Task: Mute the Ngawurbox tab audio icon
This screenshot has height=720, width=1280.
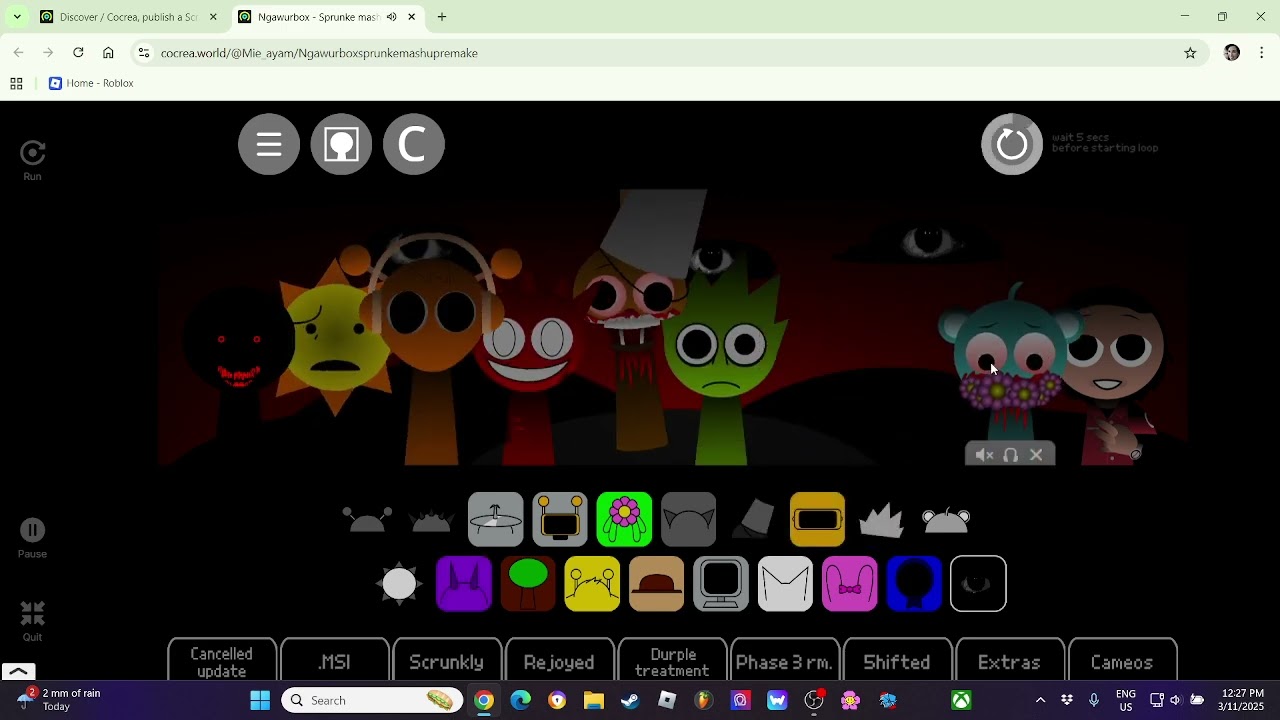Action: 392,17
